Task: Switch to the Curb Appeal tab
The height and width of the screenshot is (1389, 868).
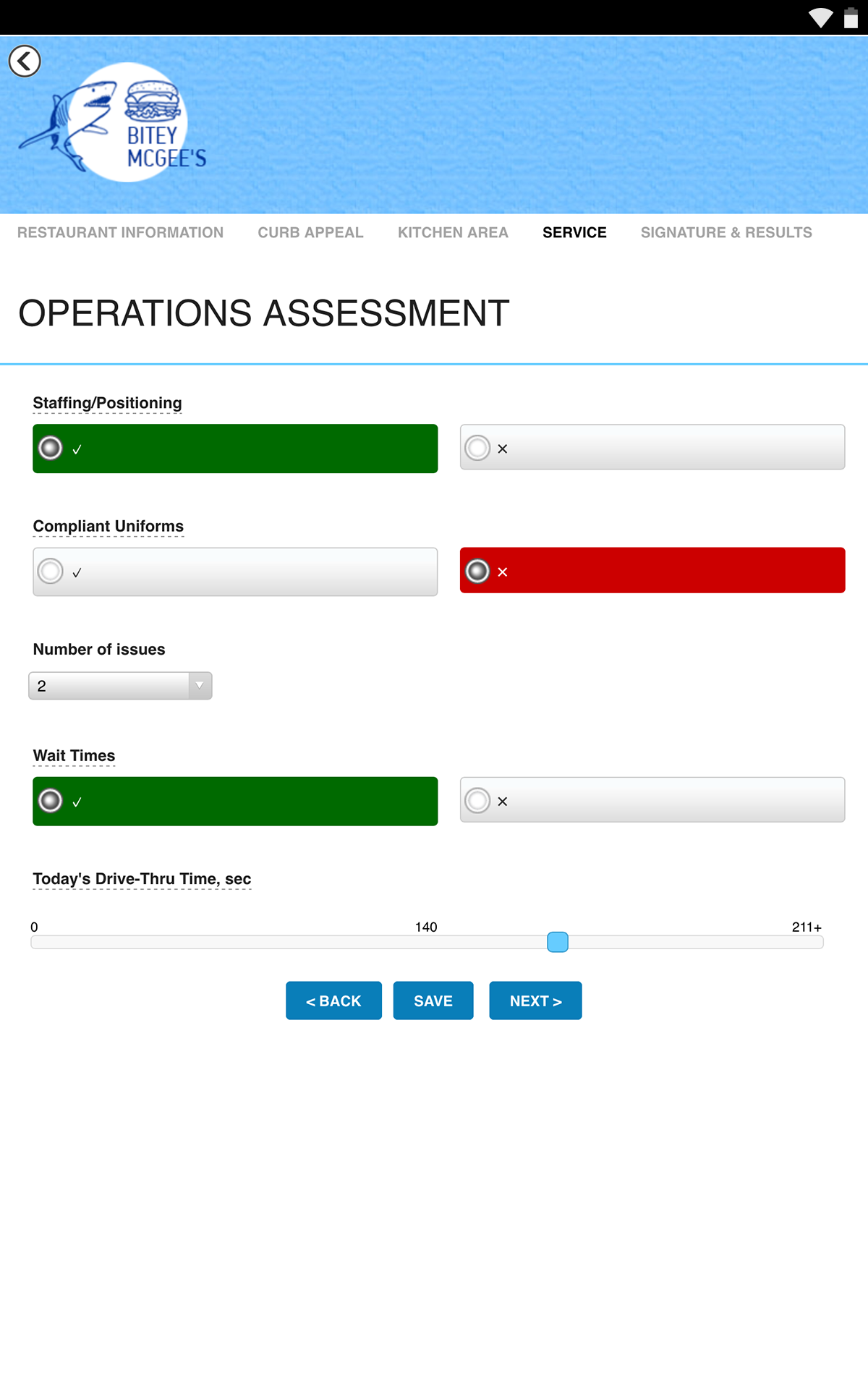Action: click(x=310, y=232)
